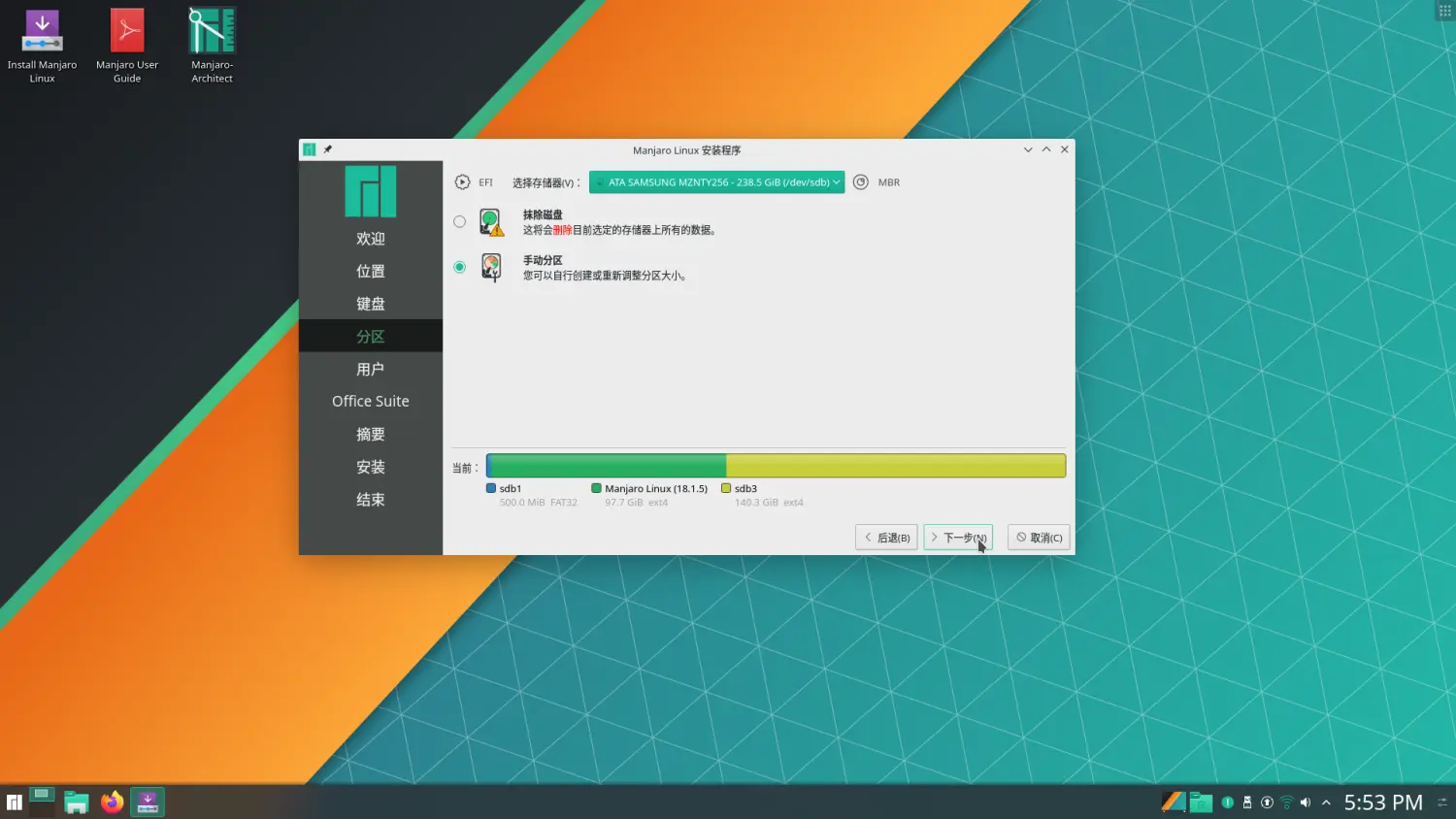The image size is (1456, 819).
Task: Go to the 结束 step
Action: click(371, 500)
